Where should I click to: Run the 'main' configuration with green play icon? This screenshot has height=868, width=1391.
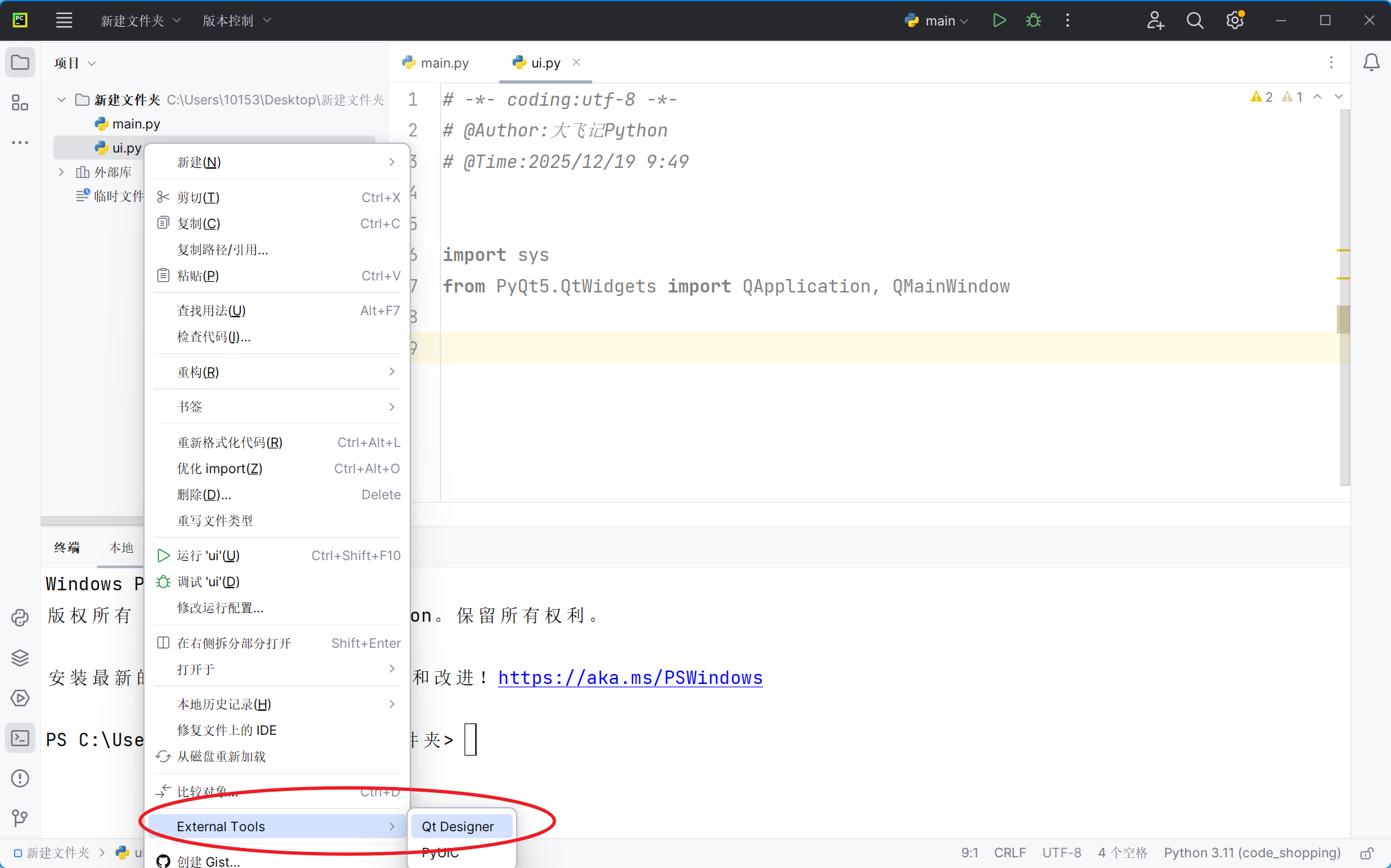click(999, 20)
